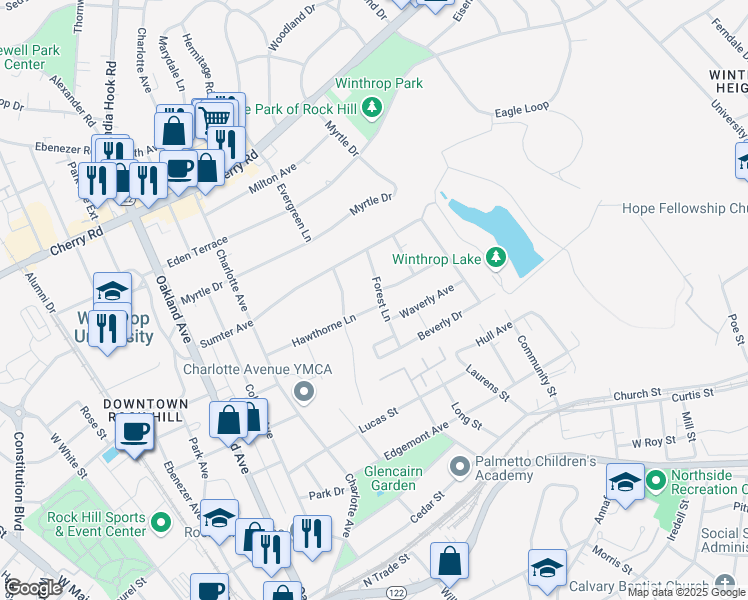The height and width of the screenshot is (600, 748).
Task: Select the Winthrop Lake label
Action: coord(436,259)
